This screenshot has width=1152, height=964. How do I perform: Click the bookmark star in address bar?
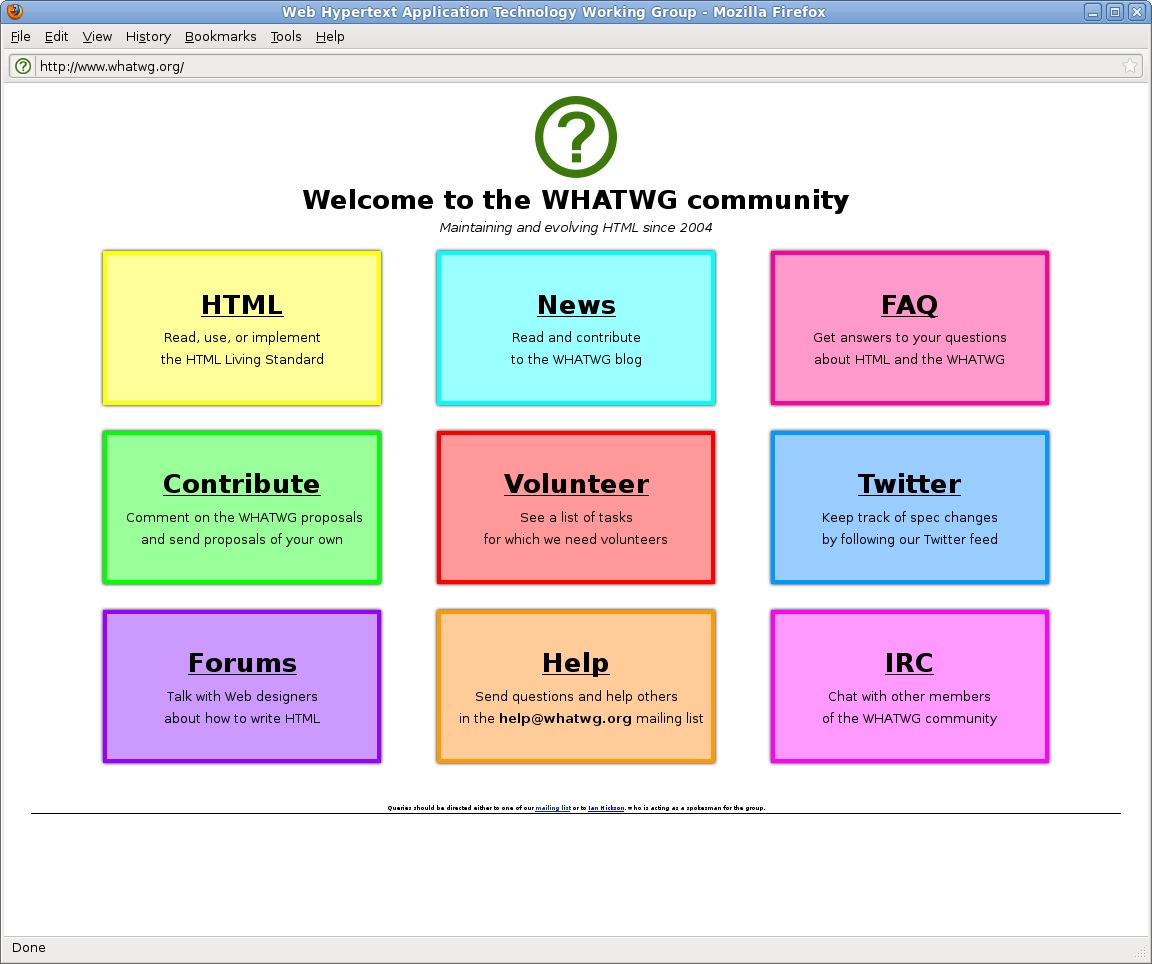coord(1129,66)
